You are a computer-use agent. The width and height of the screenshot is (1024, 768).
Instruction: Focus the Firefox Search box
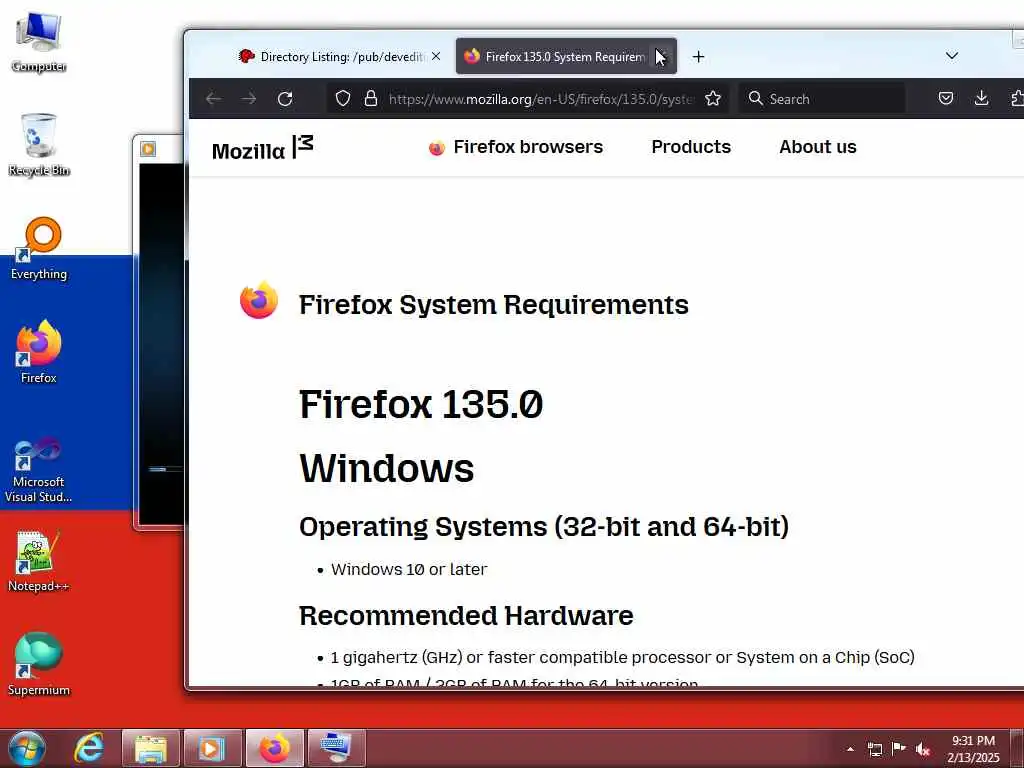[823, 99]
